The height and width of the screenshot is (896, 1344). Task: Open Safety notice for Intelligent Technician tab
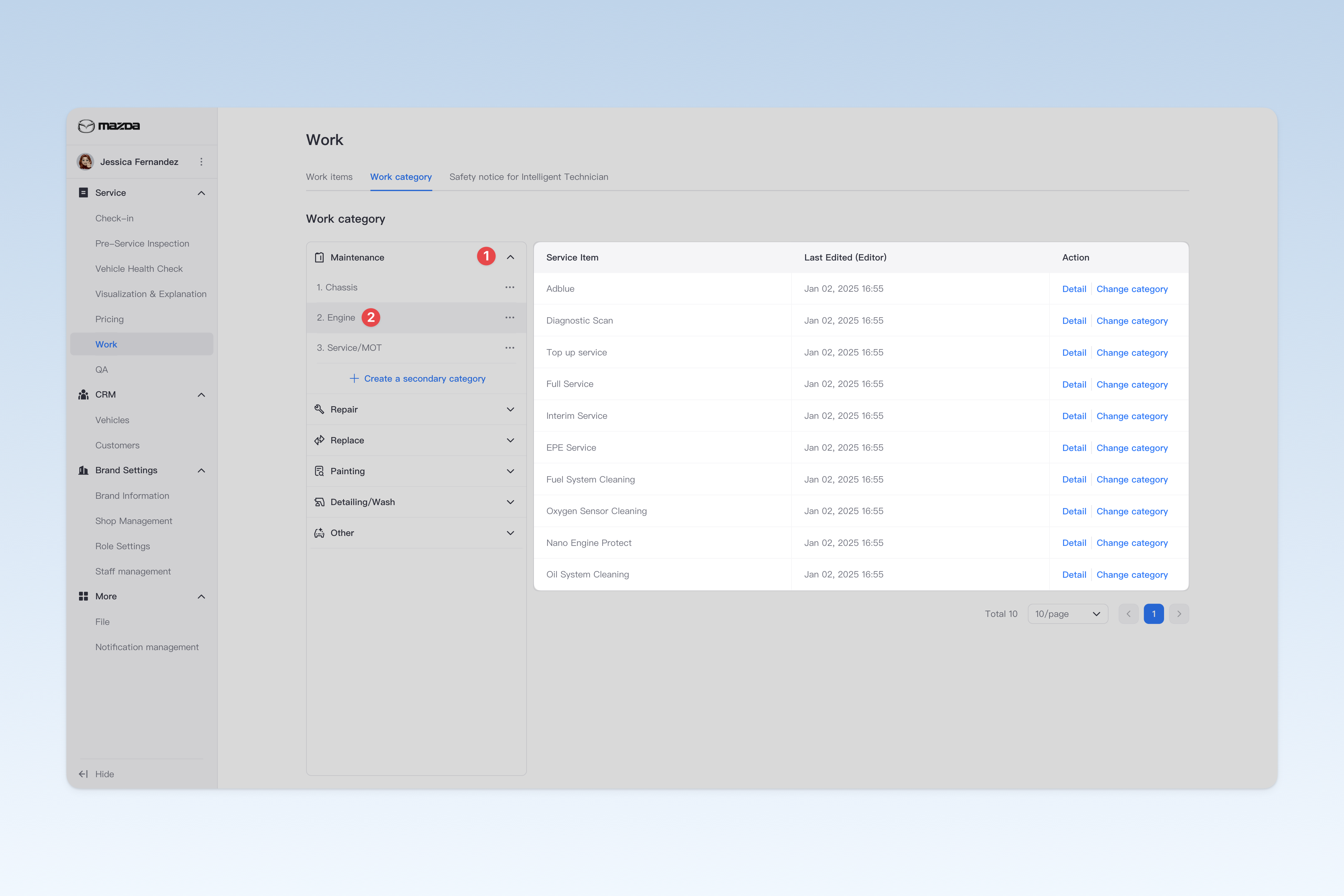(x=529, y=177)
